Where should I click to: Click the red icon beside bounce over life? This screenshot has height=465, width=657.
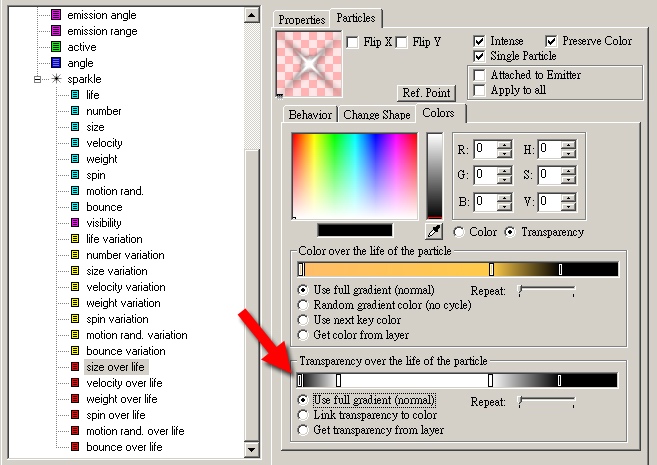click(x=75, y=447)
